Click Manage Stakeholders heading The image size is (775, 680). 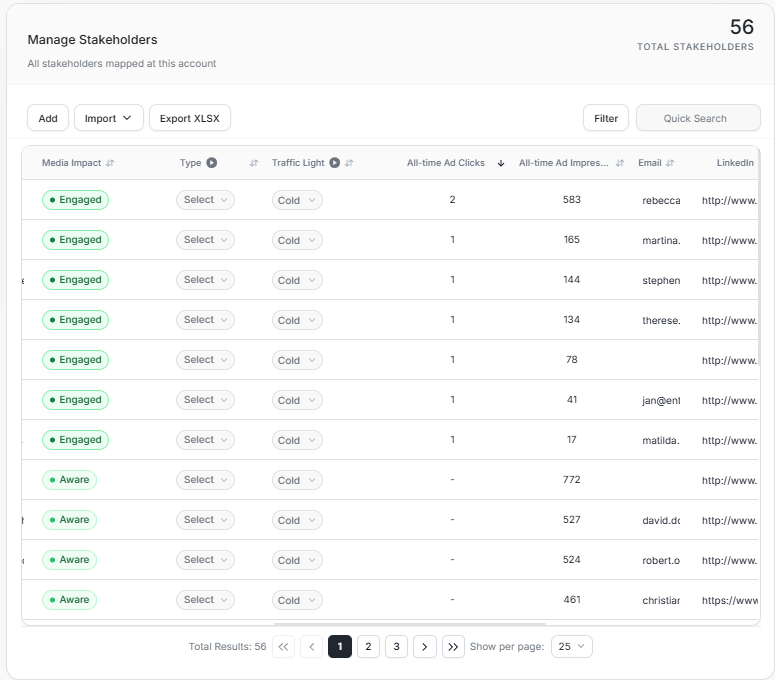pyautogui.click(x=92, y=40)
